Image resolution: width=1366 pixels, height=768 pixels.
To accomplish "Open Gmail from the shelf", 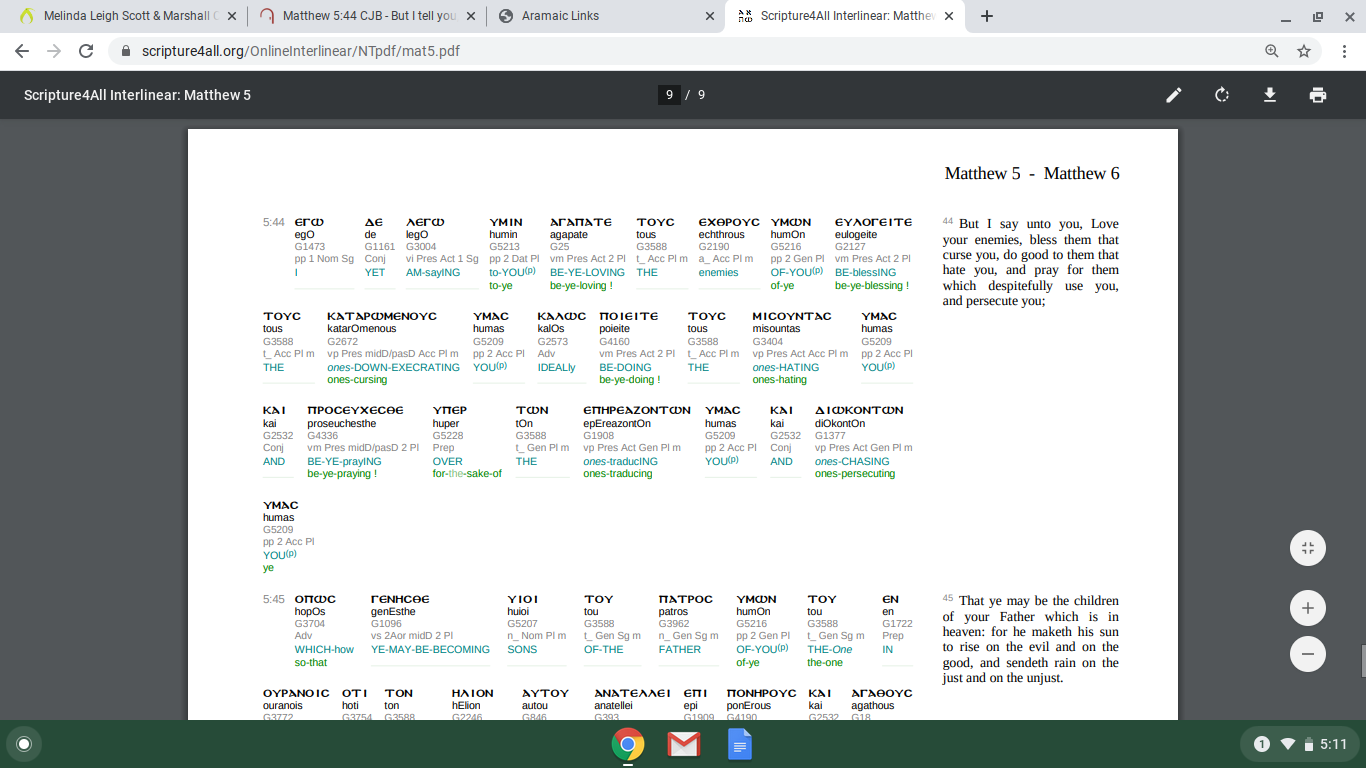I will 684,744.
